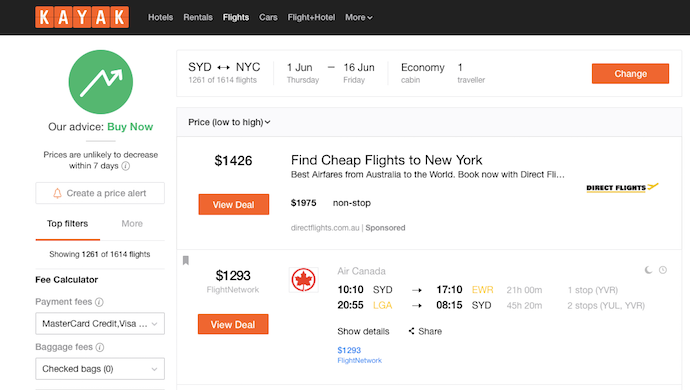The height and width of the screenshot is (390, 690).
Task: Click View Deal for the $1293 flight
Action: (x=233, y=324)
